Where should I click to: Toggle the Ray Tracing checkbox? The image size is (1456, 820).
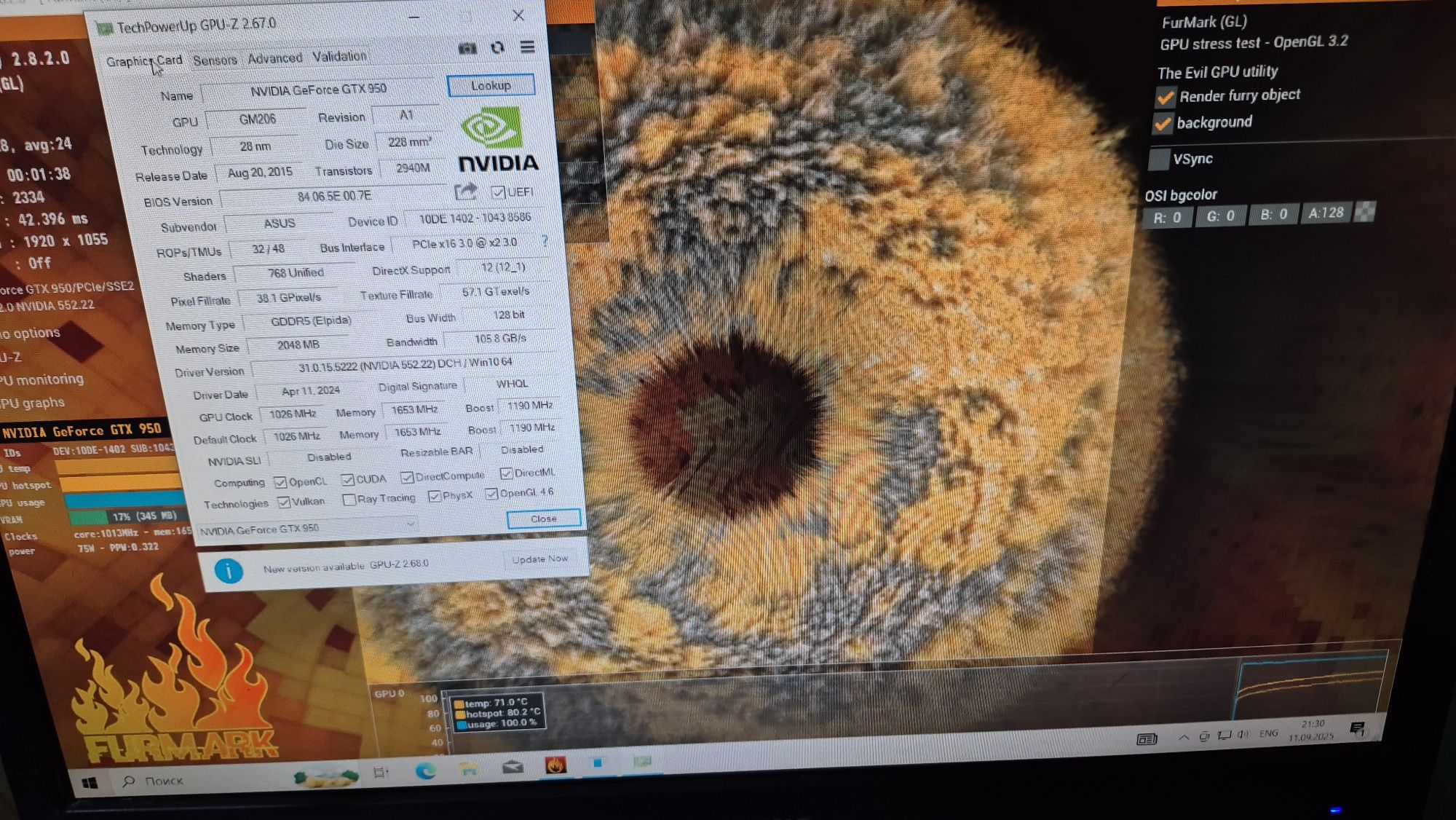pos(349,500)
